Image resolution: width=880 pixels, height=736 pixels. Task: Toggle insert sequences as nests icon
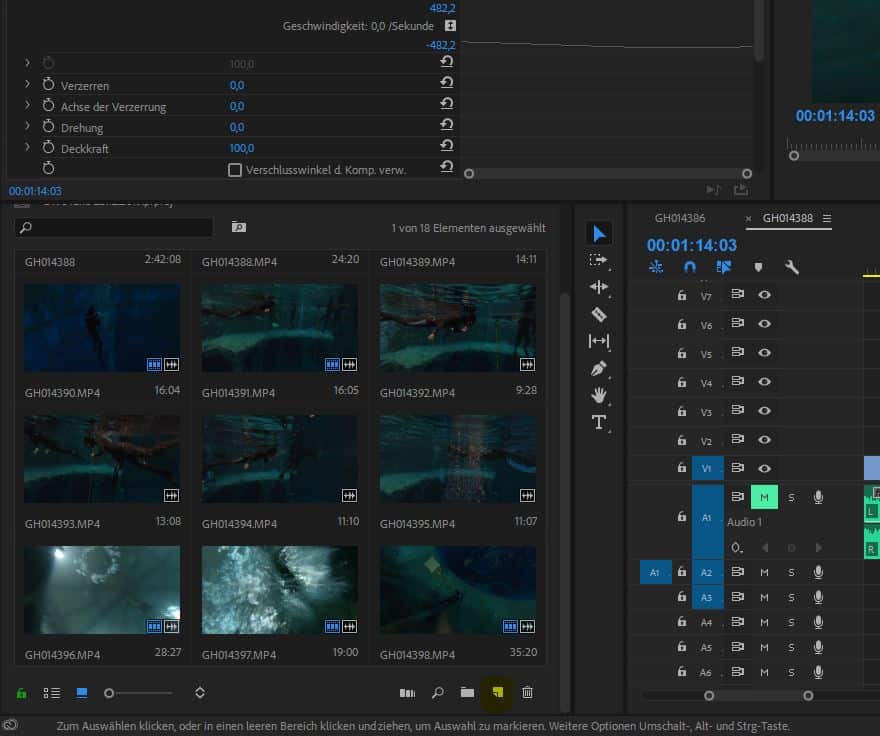pos(656,267)
